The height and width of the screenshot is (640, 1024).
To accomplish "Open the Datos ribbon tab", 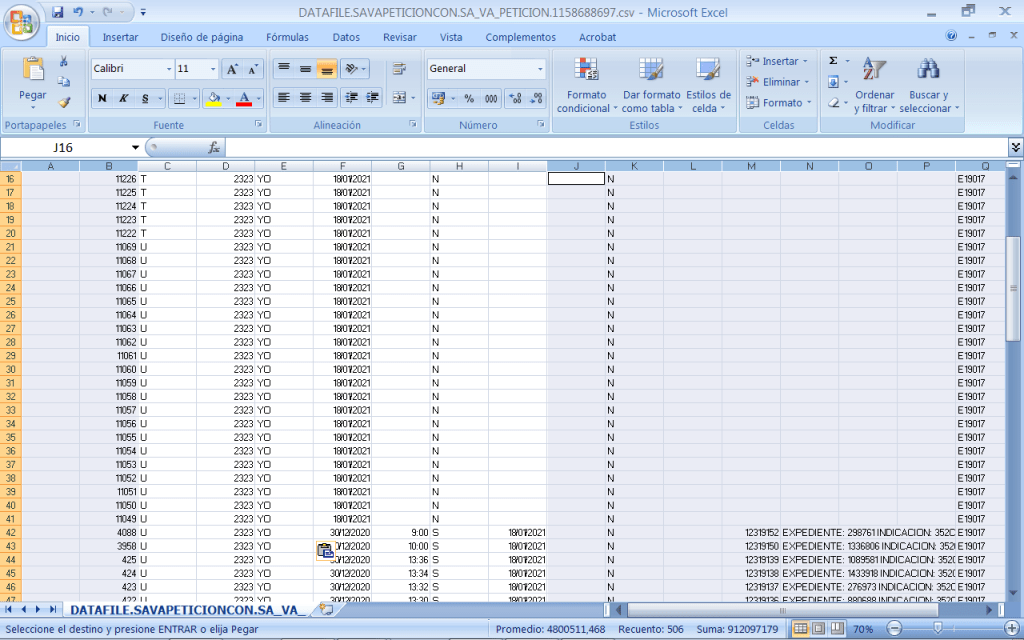I will pos(346,37).
